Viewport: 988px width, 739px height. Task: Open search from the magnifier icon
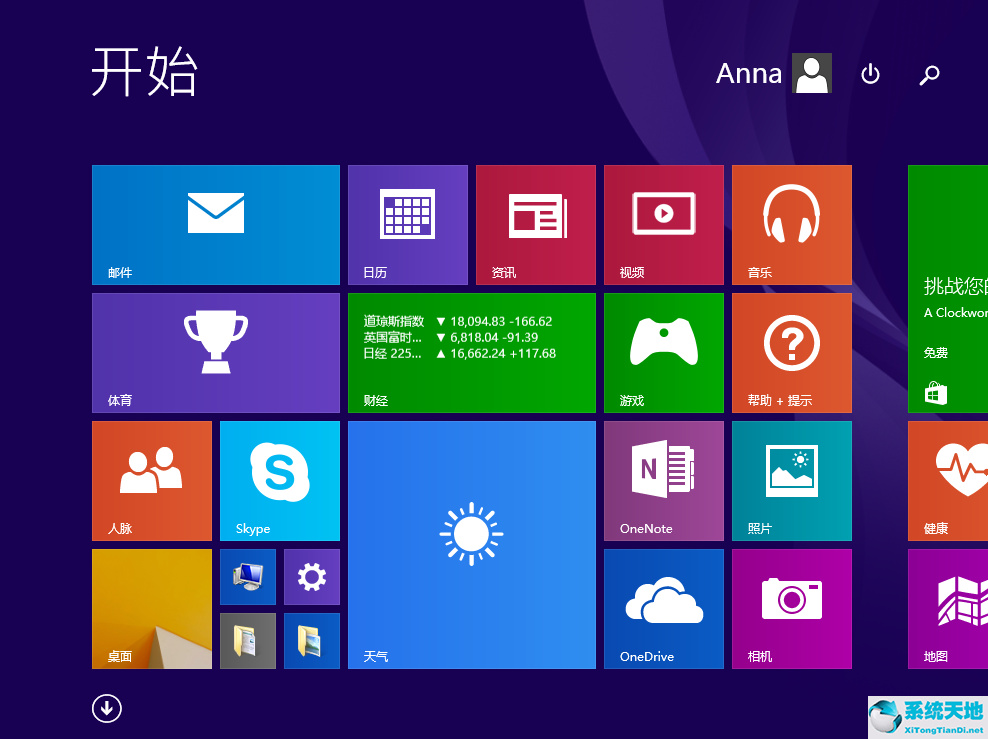[x=929, y=74]
